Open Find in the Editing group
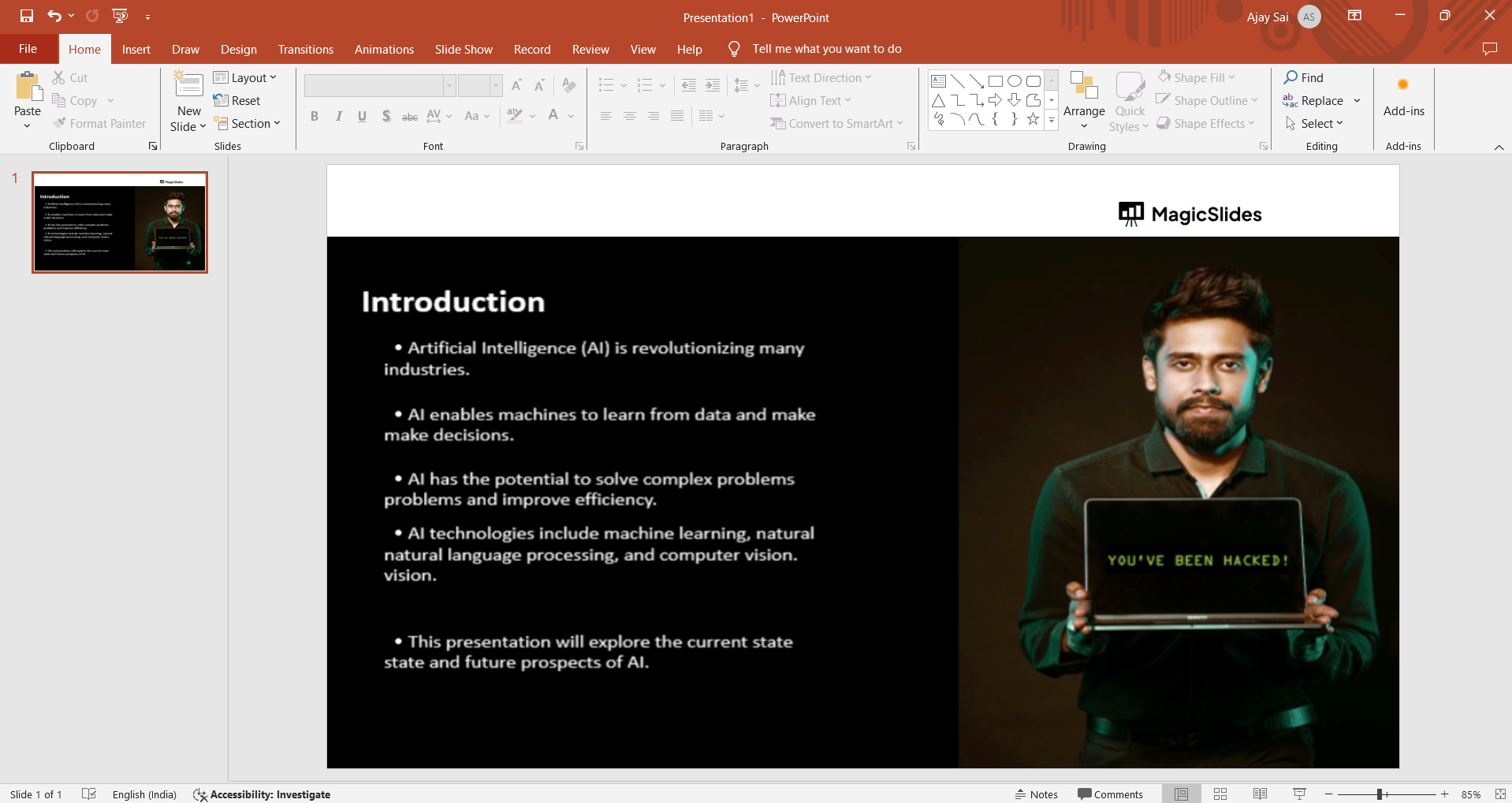This screenshot has height=803, width=1512. 1304,77
